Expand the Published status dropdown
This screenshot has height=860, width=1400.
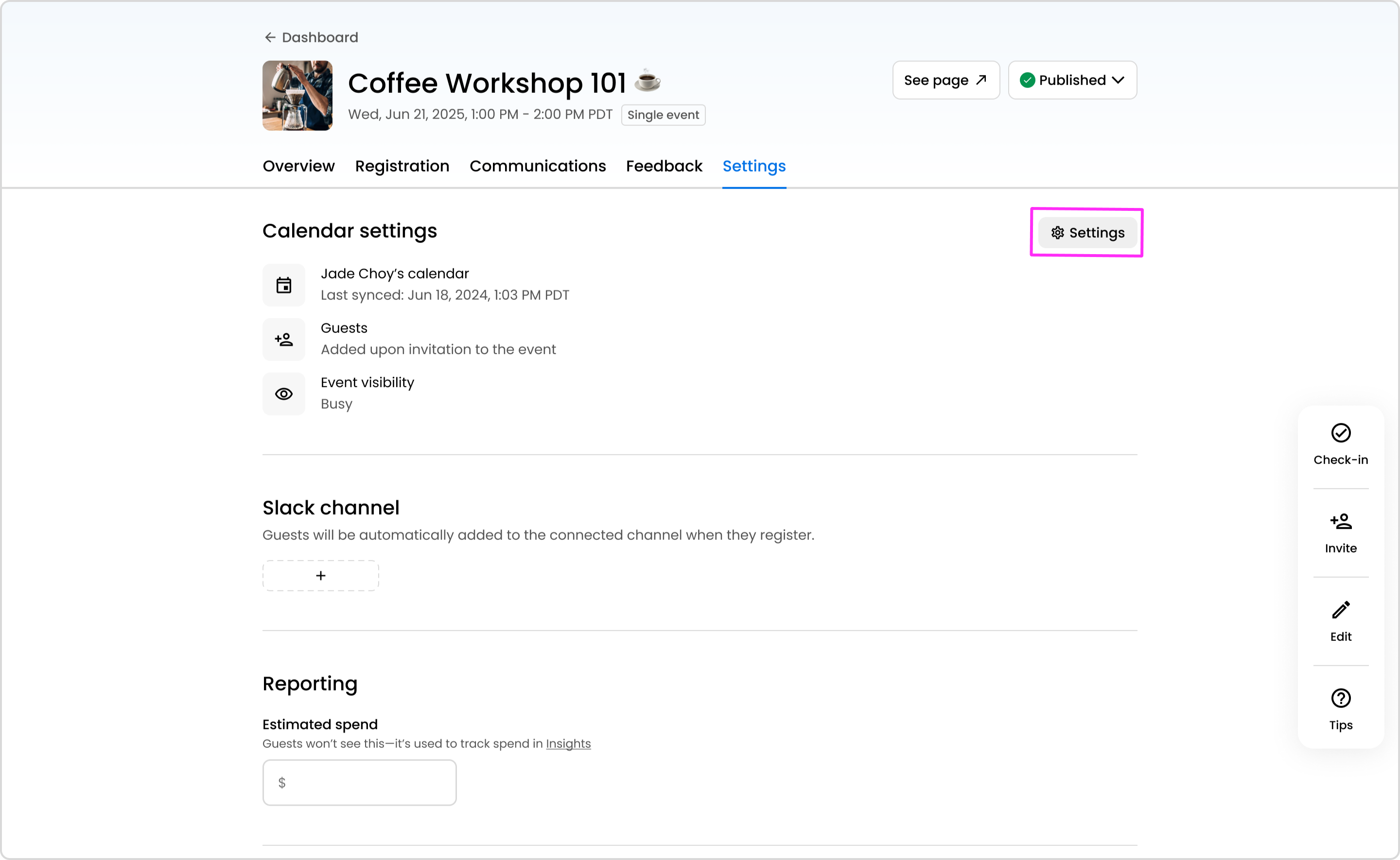(x=1072, y=80)
